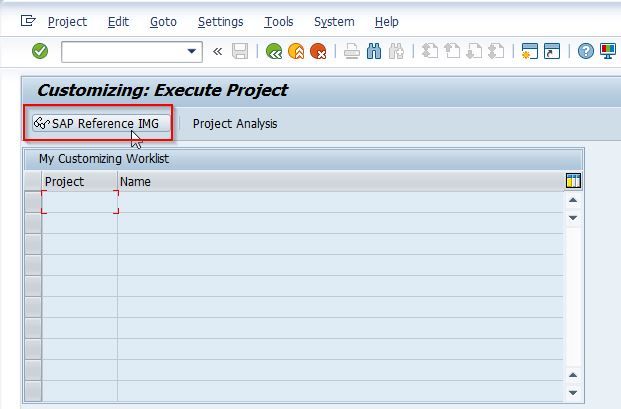This screenshot has height=409, width=621.
Task: Click the Create New Session icon
Action: 530,51
